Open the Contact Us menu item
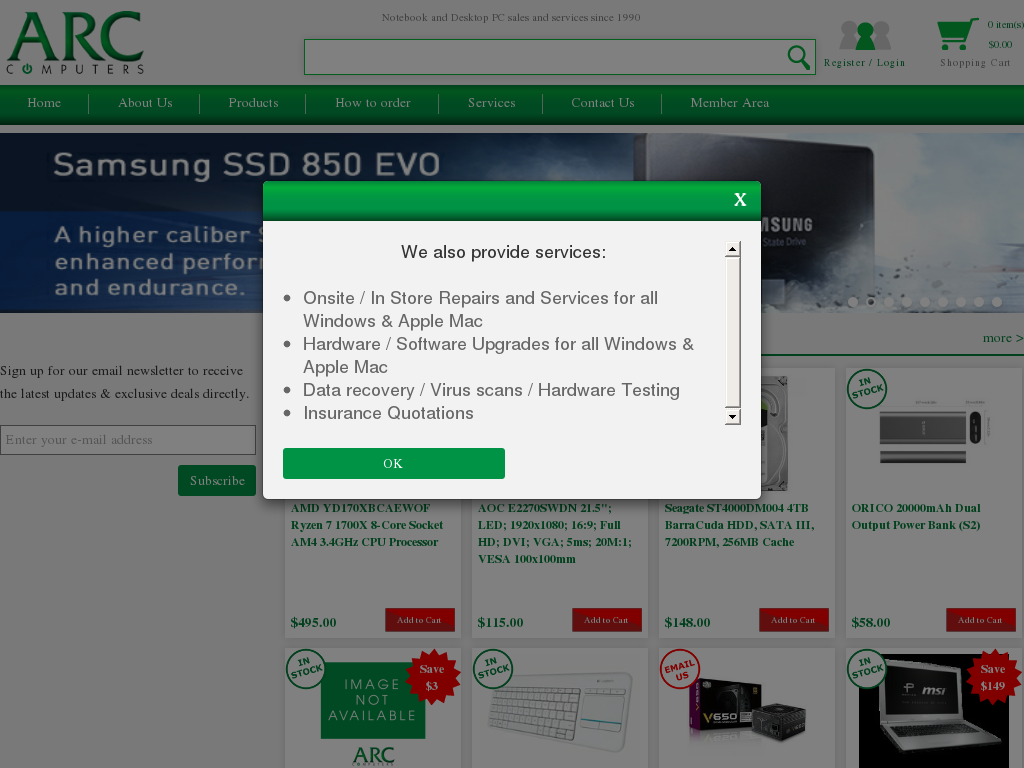This screenshot has height=768, width=1024. click(x=603, y=103)
